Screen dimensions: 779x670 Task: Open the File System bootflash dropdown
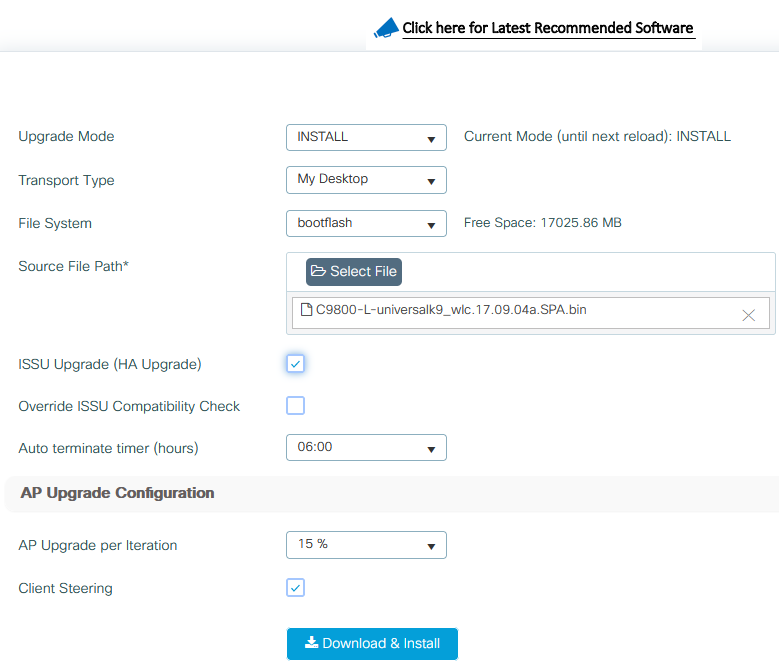366,223
